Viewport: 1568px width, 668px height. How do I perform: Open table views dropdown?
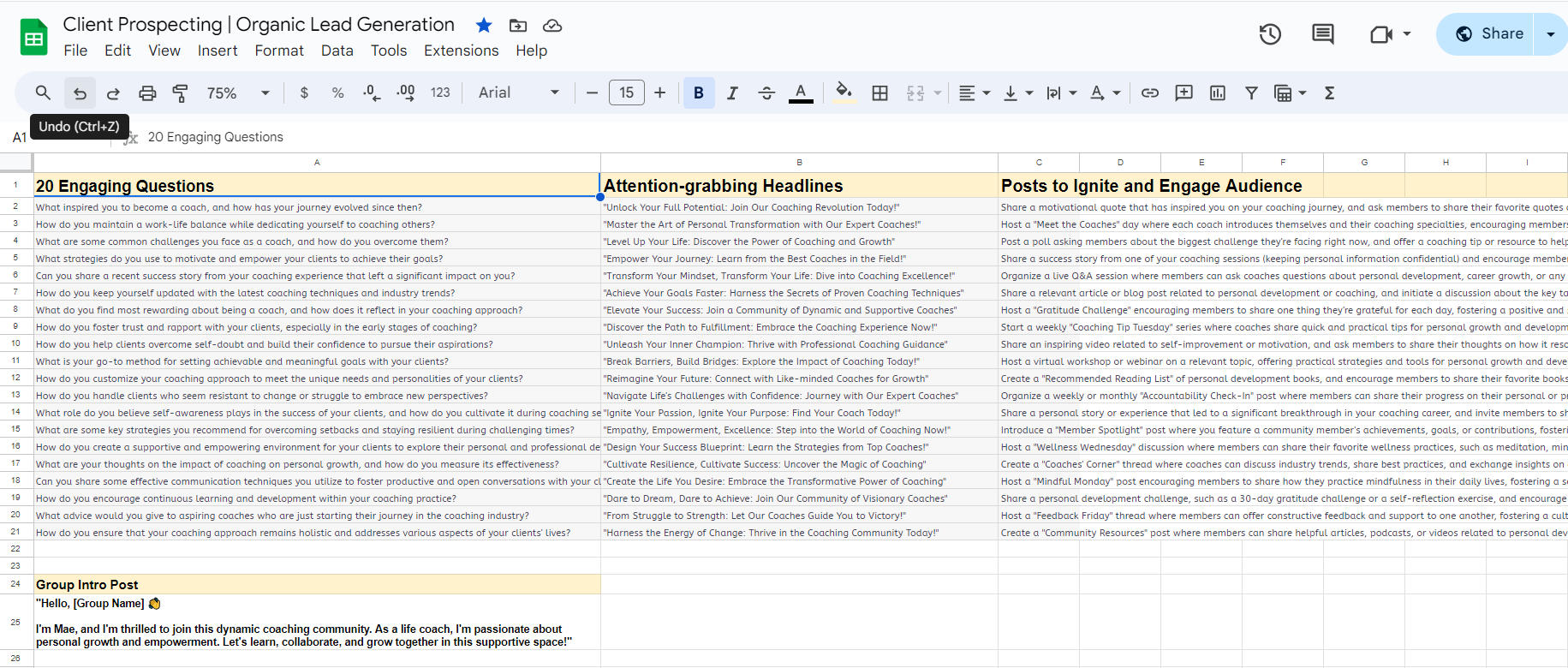click(1290, 92)
